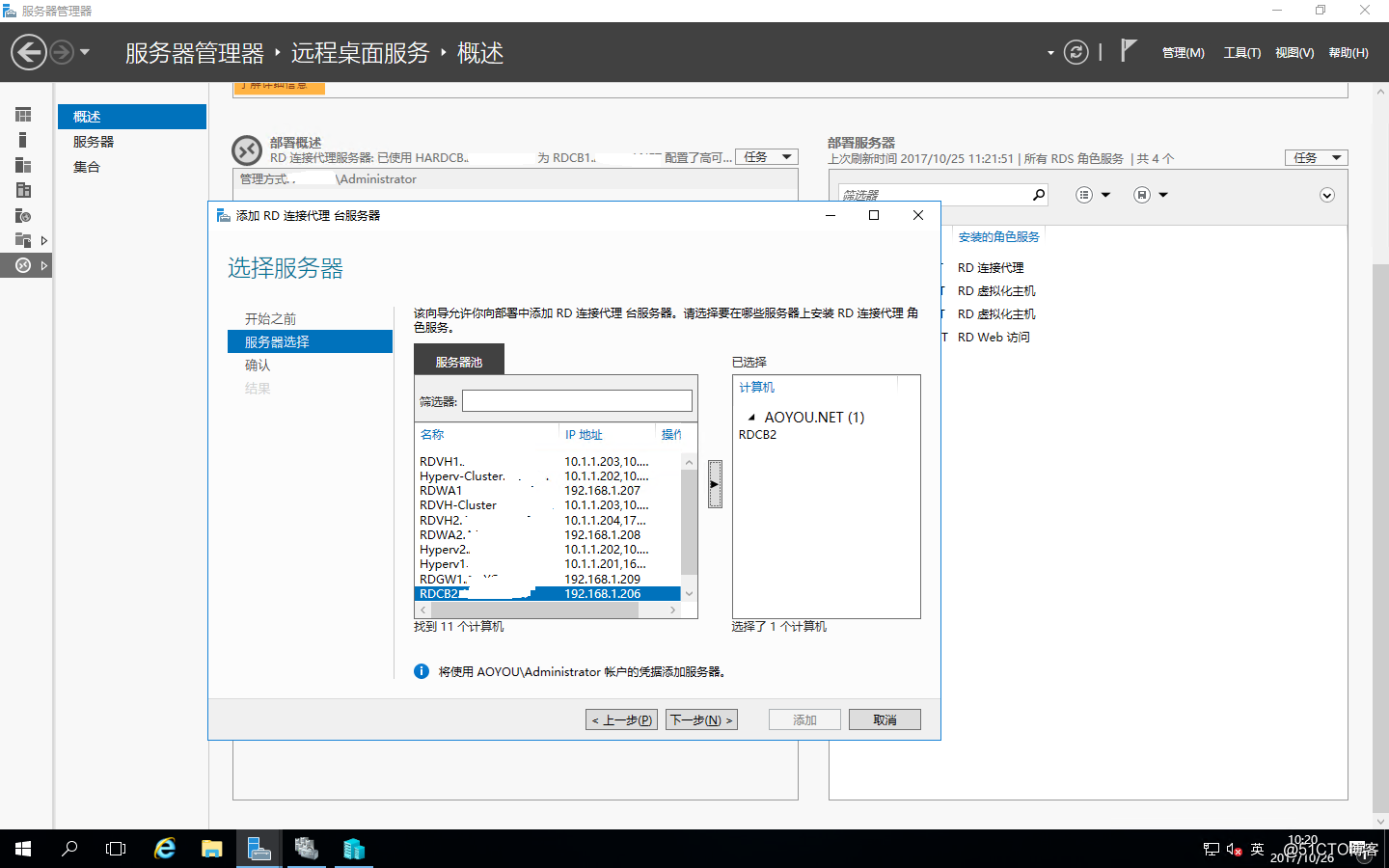Expand the filter criteria chevron in the 部署服务器 toolbar

click(1327, 195)
